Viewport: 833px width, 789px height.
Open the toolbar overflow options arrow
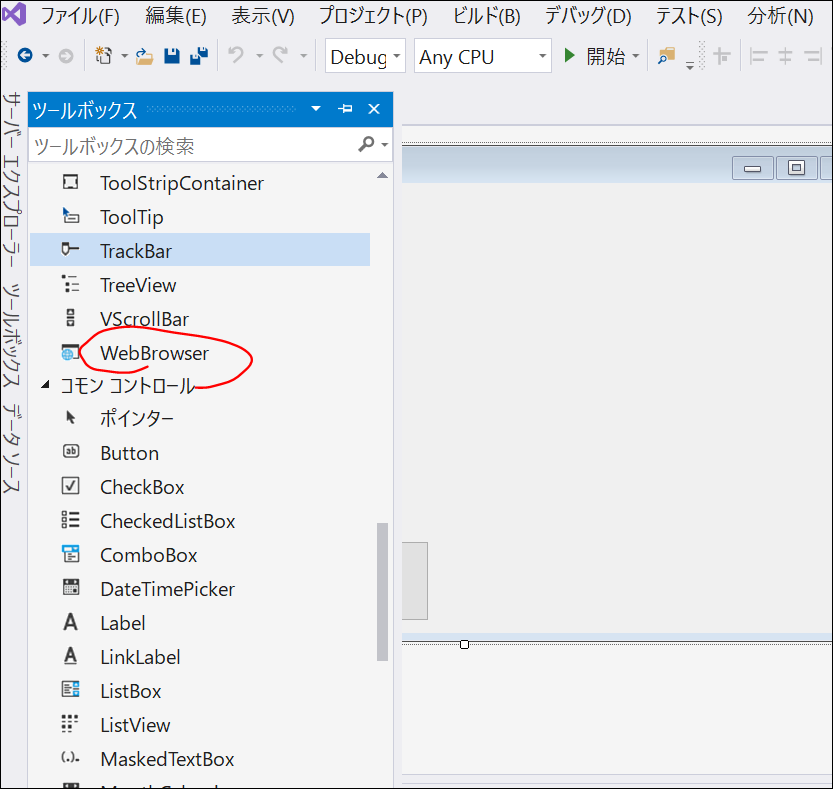click(690, 65)
